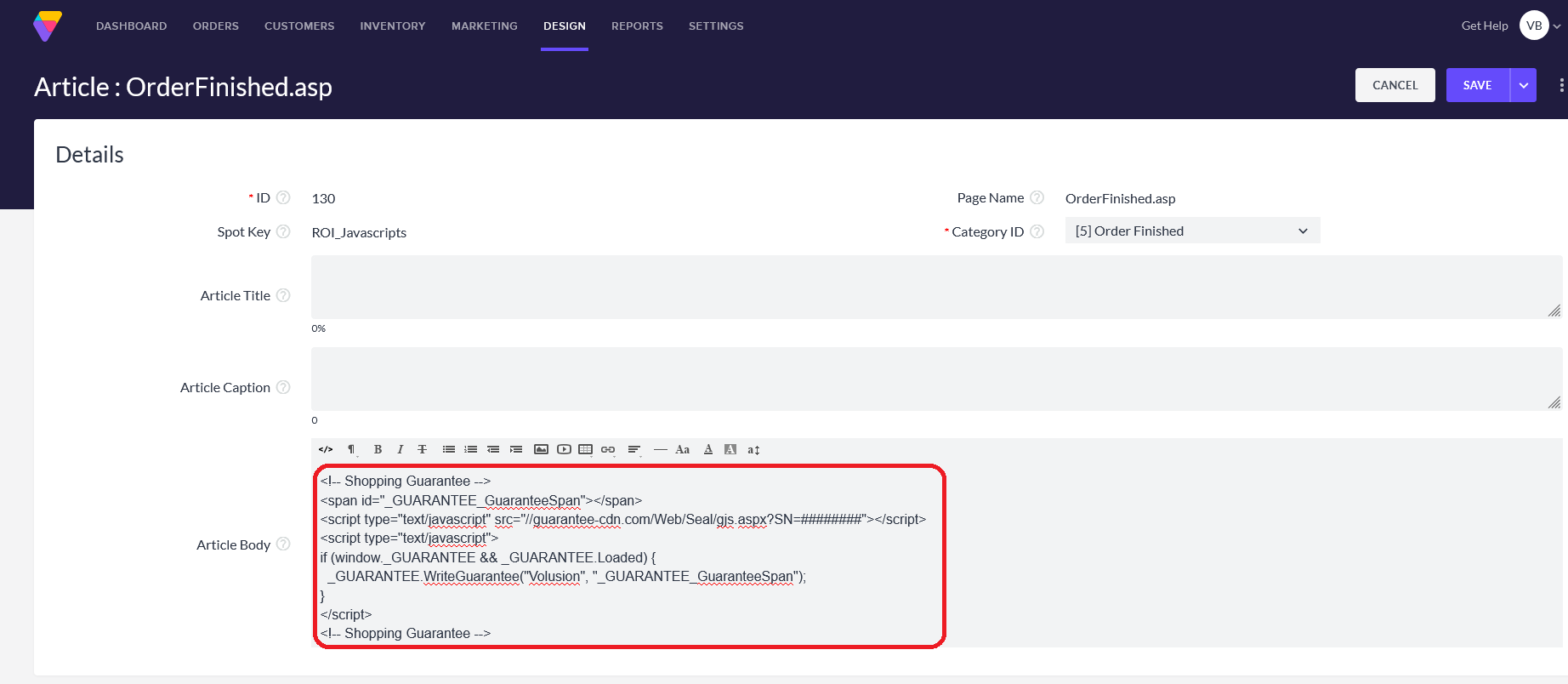Open text alignment options

[634, 449]
